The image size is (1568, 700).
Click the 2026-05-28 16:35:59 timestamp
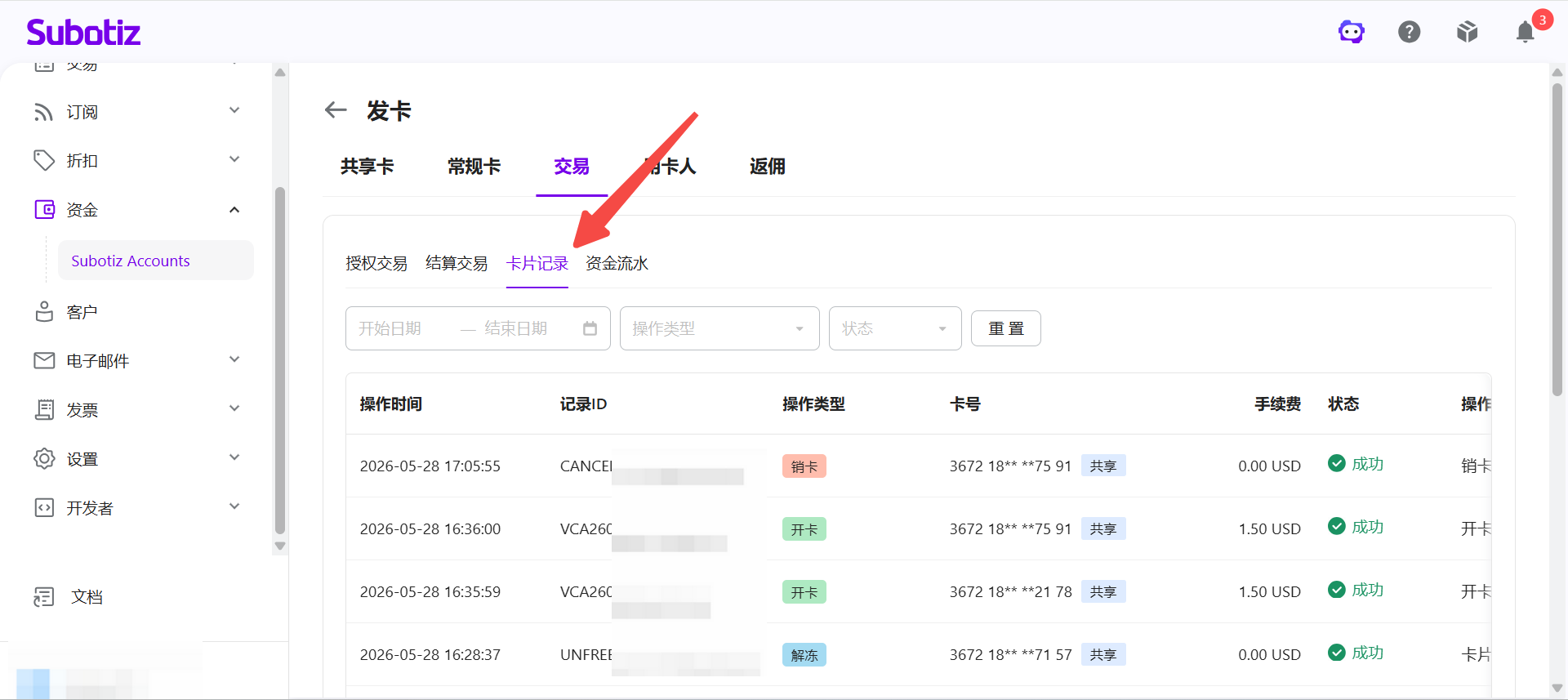coord(430,591)
